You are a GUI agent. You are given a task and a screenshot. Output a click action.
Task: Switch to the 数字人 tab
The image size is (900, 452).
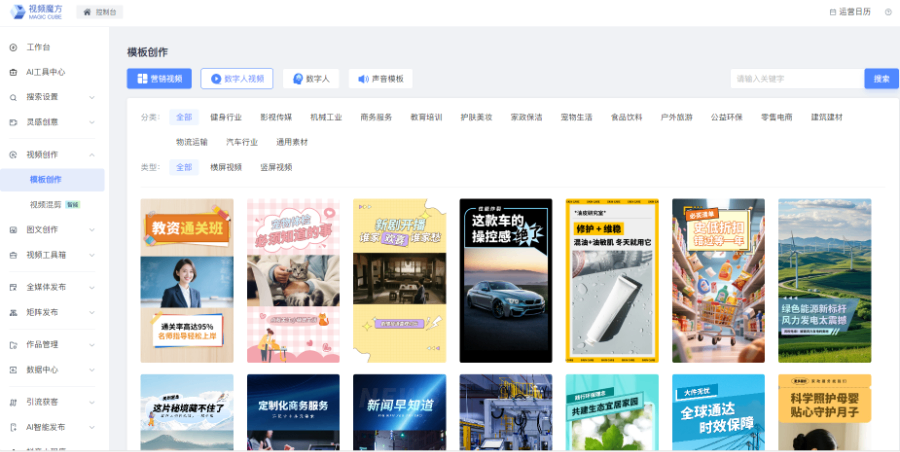pos(311,79)
